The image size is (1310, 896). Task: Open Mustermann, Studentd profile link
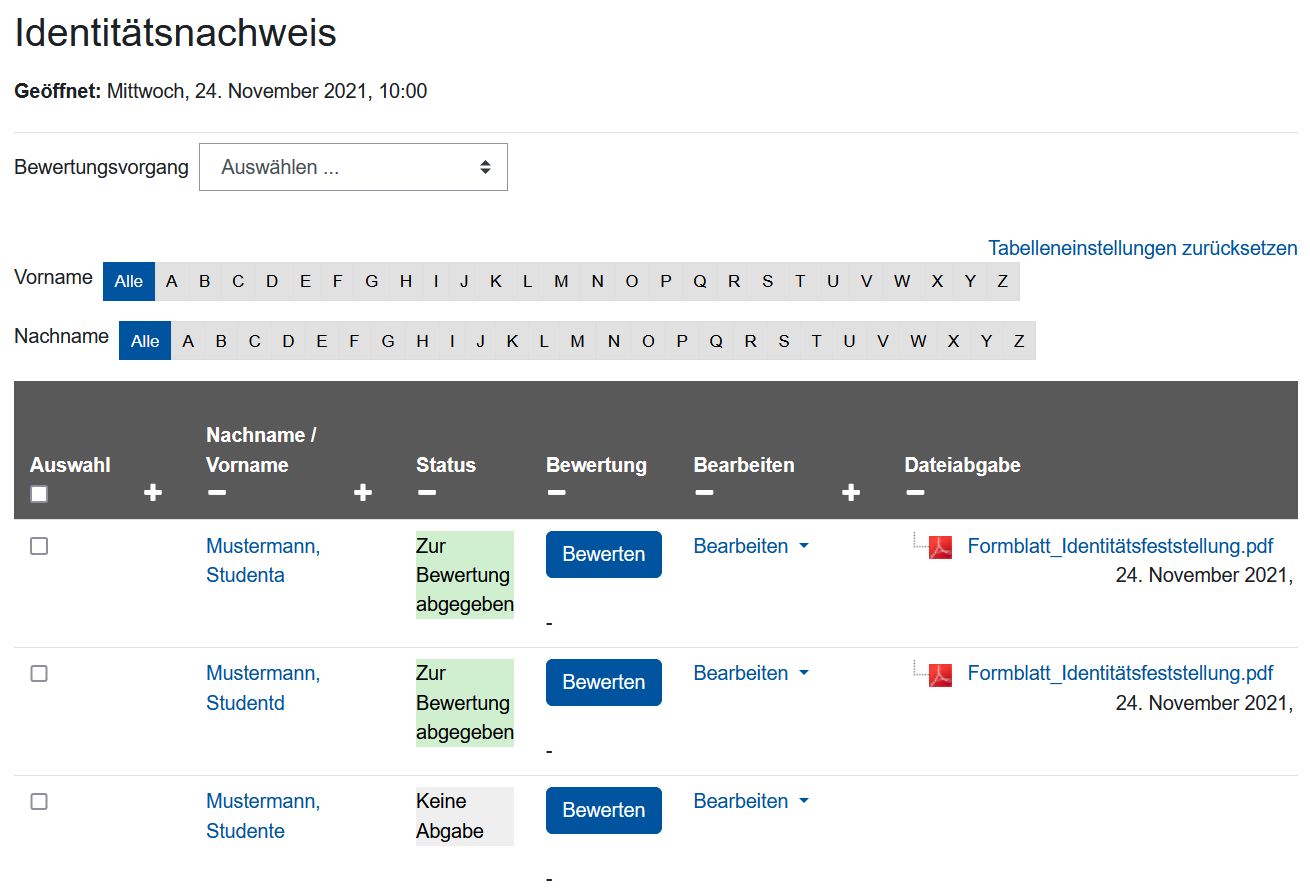(263, 688)
